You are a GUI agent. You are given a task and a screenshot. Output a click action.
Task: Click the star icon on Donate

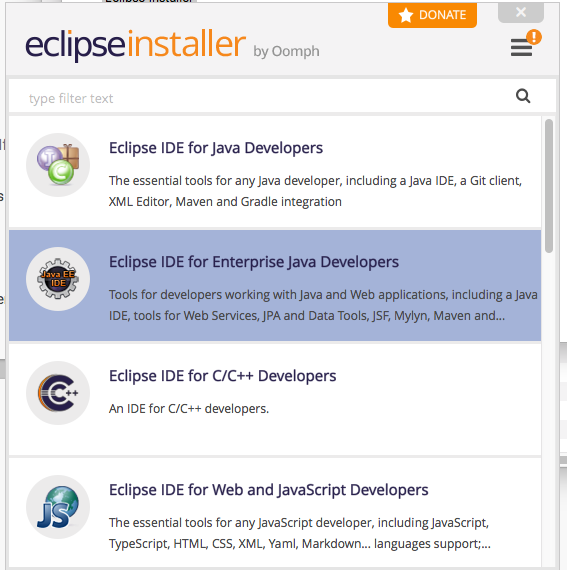pyautogui.click(x=406, y=15)
